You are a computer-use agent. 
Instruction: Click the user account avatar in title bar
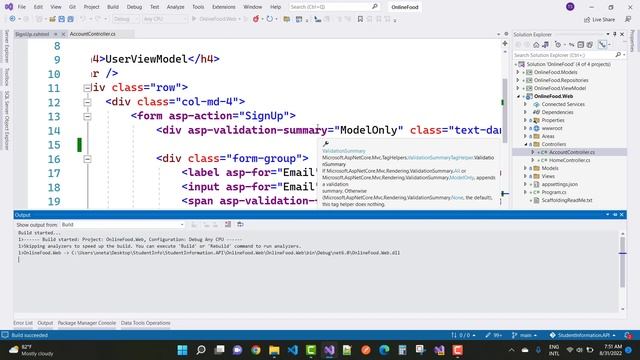[570, 7]
